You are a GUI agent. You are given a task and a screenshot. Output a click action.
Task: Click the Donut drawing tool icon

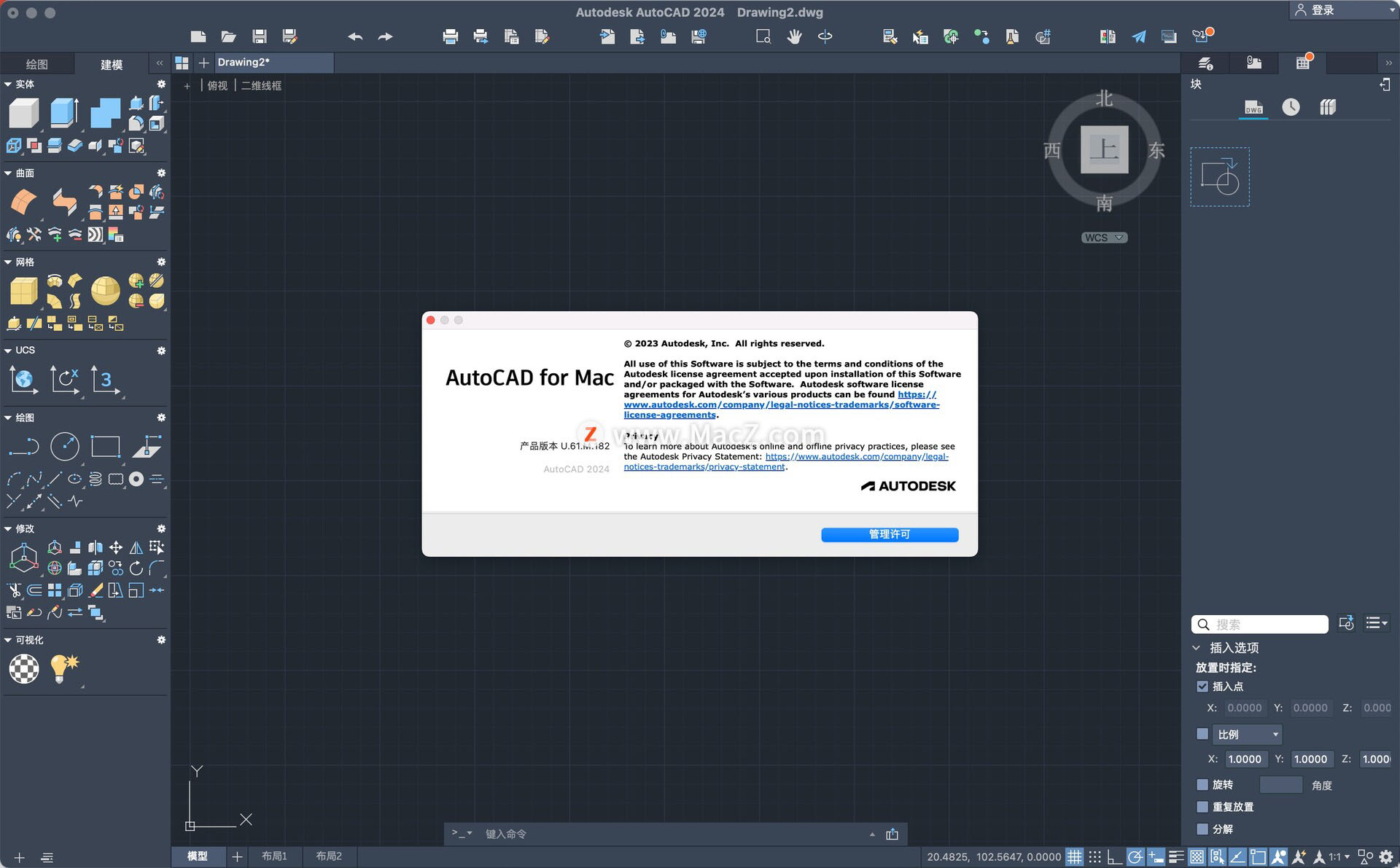click(136, 479)
